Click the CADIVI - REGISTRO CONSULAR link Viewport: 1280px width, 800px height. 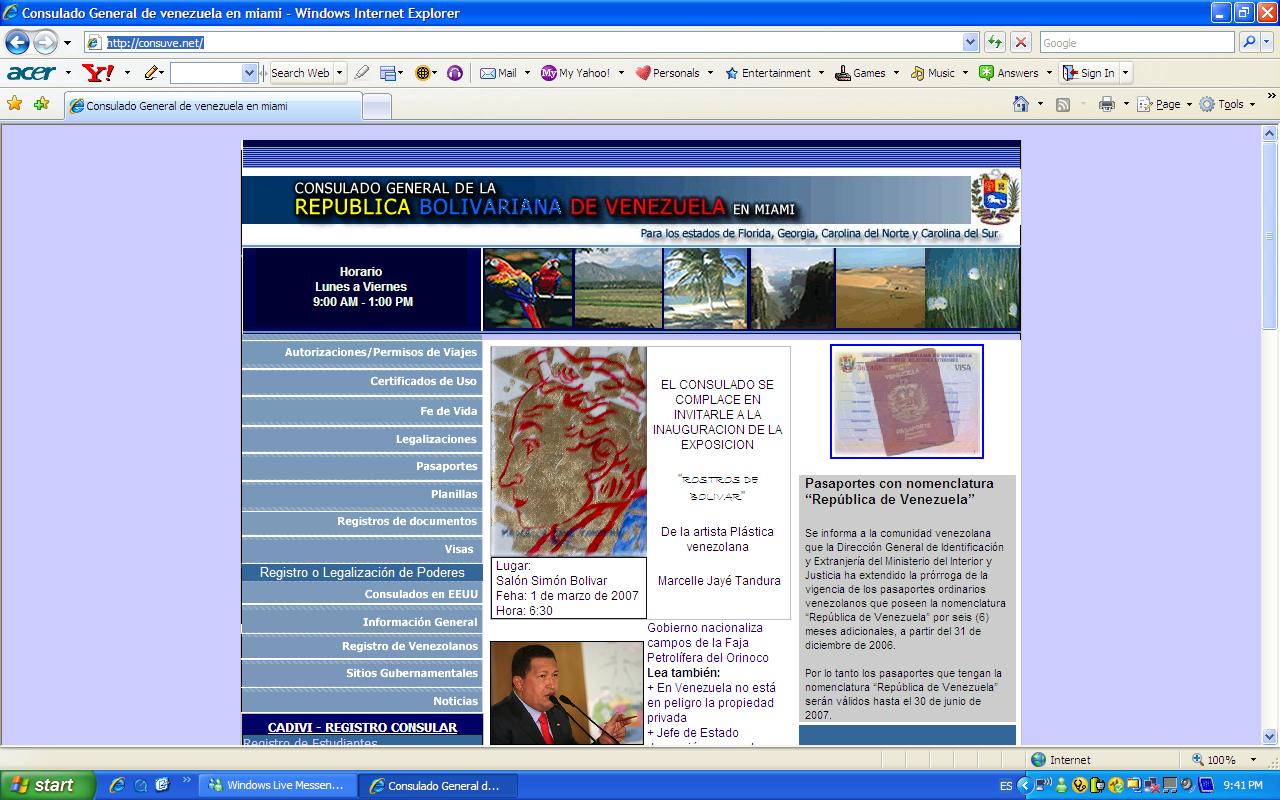362,727
